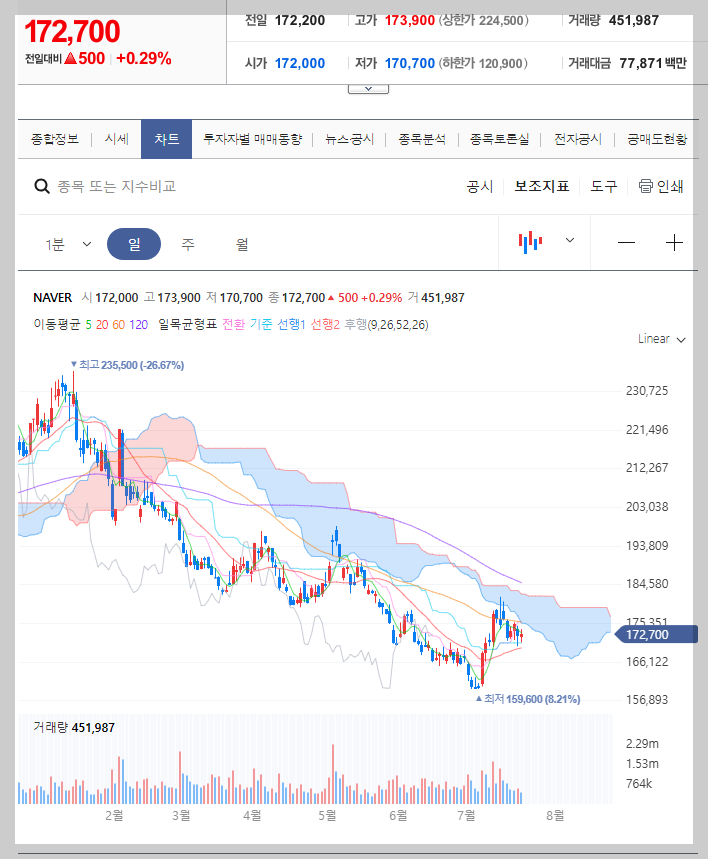708x859 pixels.
Task: Expand the price summary chevron panel
Action: point(368,86)
